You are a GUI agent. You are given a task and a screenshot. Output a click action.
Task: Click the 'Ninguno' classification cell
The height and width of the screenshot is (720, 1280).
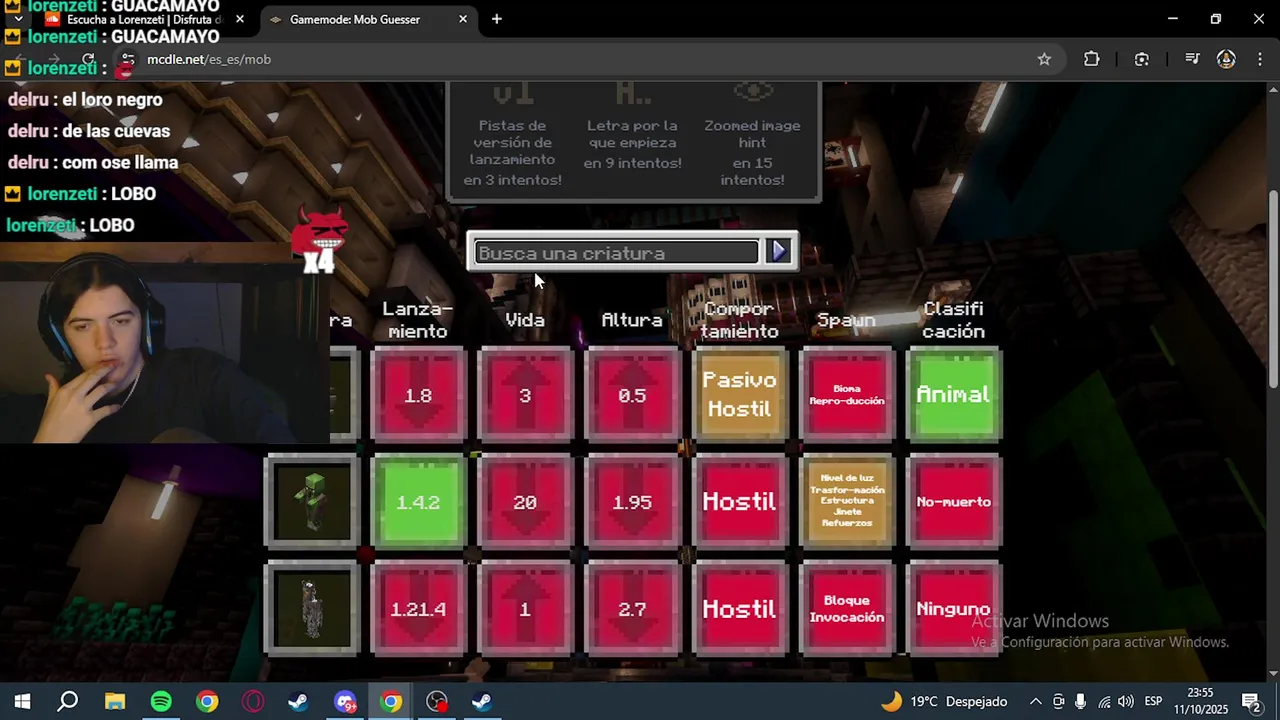click(953, 609)
